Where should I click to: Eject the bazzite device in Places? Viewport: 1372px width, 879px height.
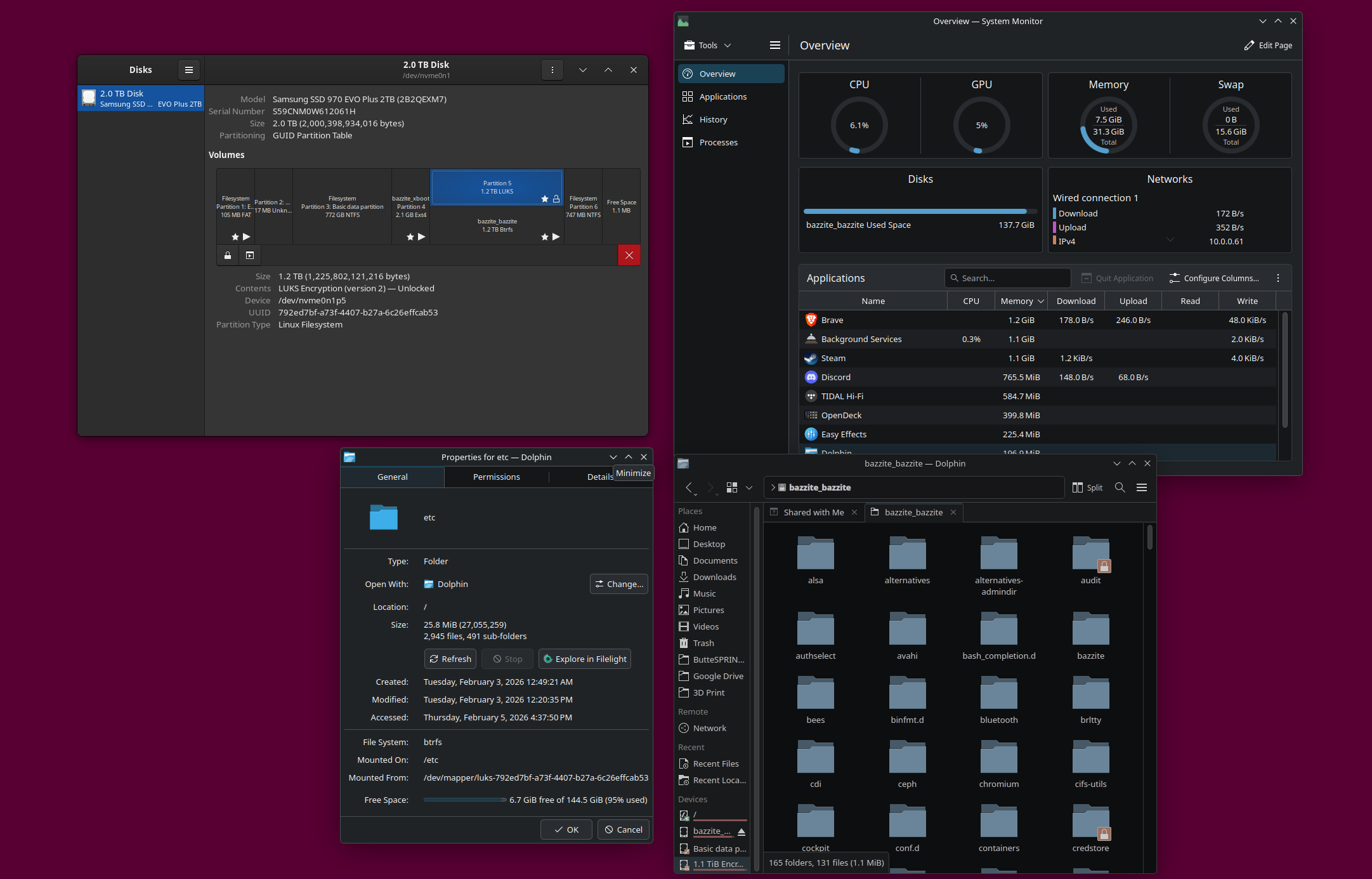(x=741, y=831)
